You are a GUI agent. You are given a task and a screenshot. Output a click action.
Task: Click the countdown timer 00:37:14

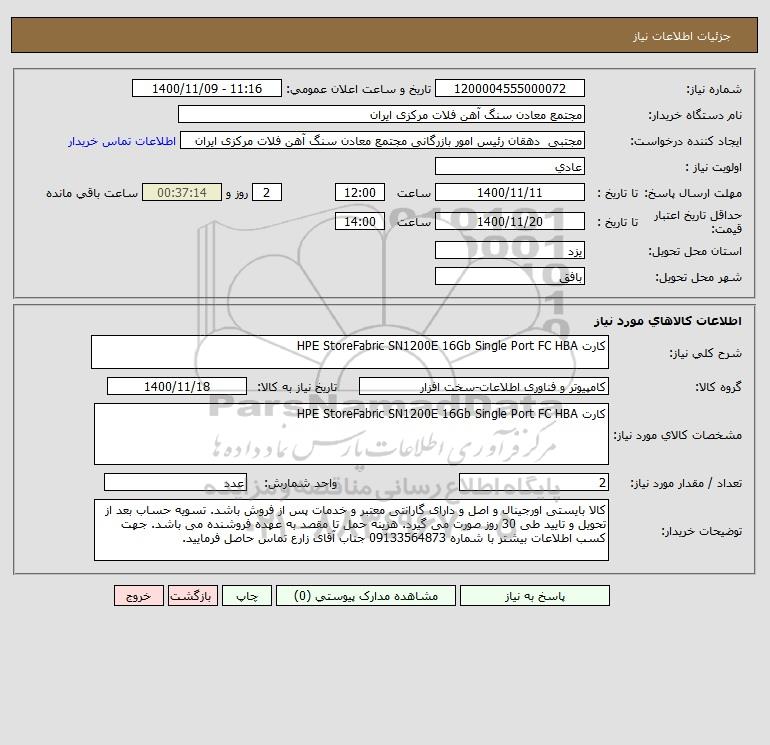click(182, 193)
